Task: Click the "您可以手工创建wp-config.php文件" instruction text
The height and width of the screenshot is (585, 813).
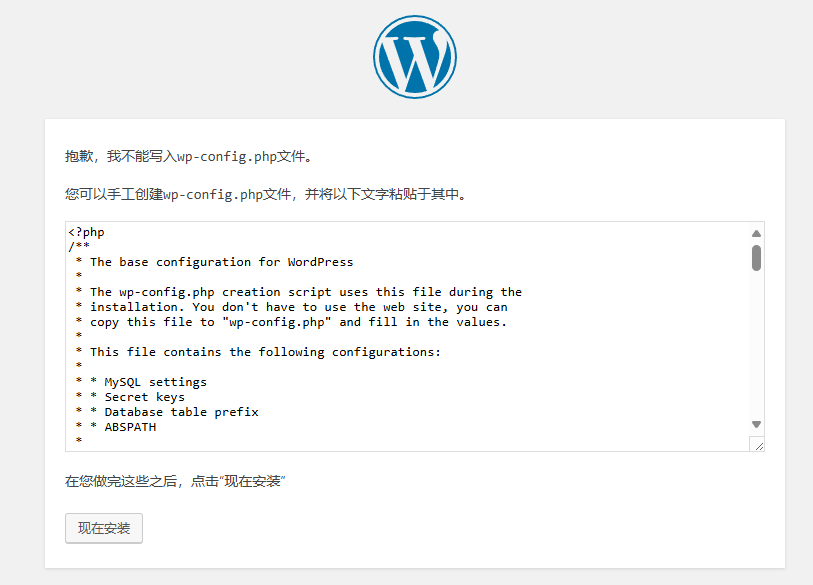Action: [265, 194]
